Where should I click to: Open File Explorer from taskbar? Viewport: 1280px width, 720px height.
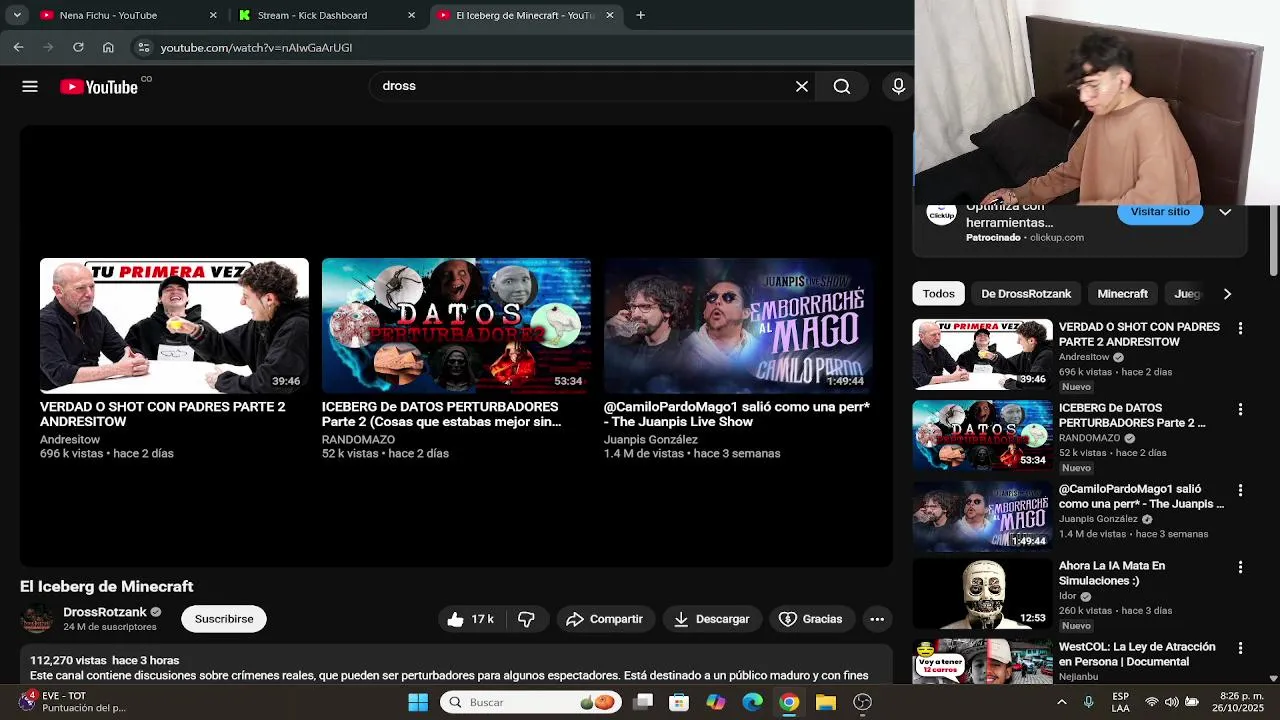(826, 702)
